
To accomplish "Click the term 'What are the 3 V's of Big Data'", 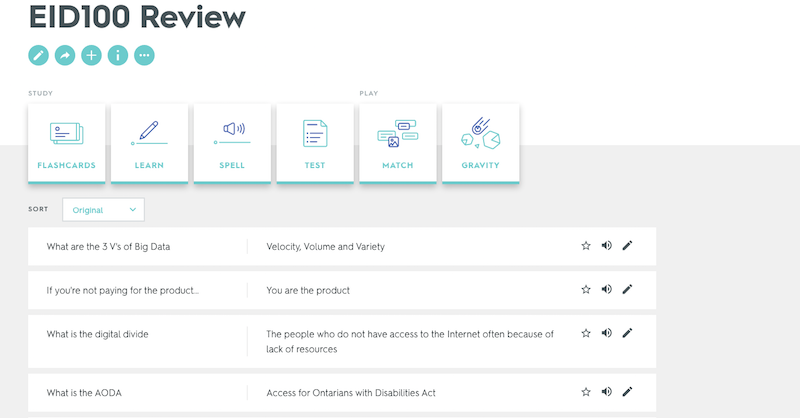I will pos(108,247).
